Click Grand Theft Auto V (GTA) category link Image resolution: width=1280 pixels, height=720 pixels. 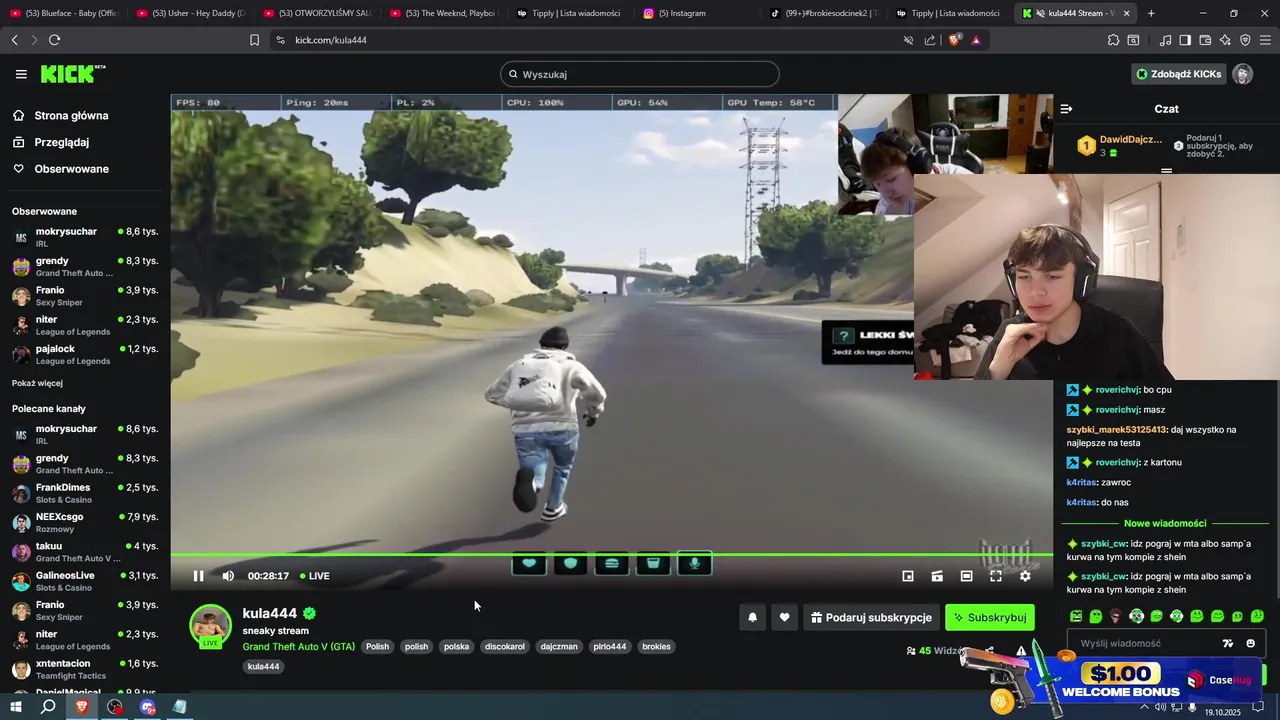pos(298,647)
